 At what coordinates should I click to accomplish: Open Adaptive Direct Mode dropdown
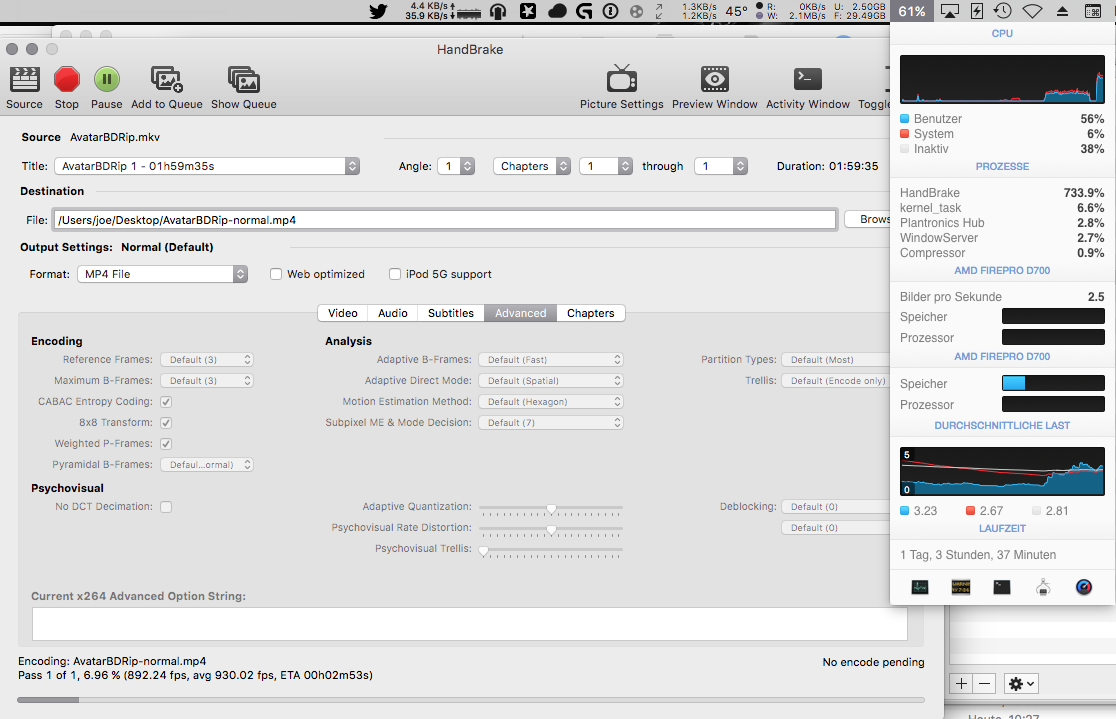551,381
